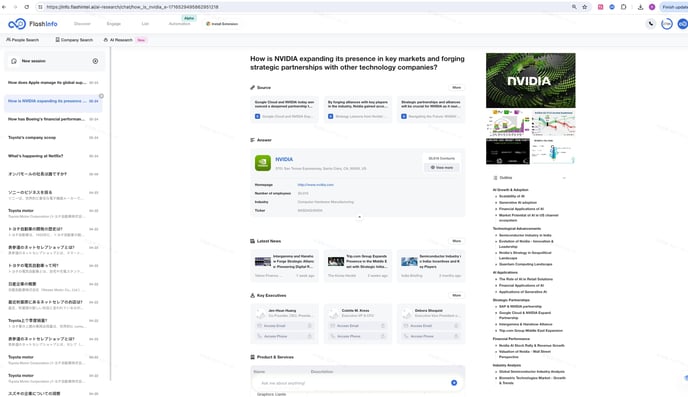
Task: Click the New session button
Action: point(55,61)
